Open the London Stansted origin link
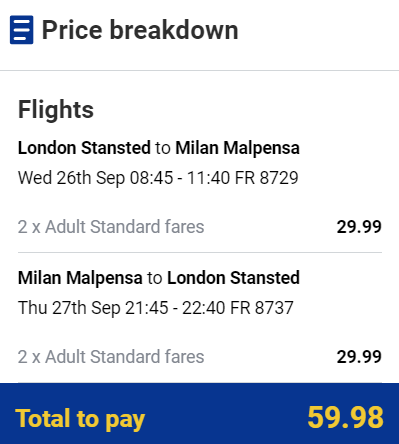This screenshot has height=444, width=399. click(x=84, y=148)
